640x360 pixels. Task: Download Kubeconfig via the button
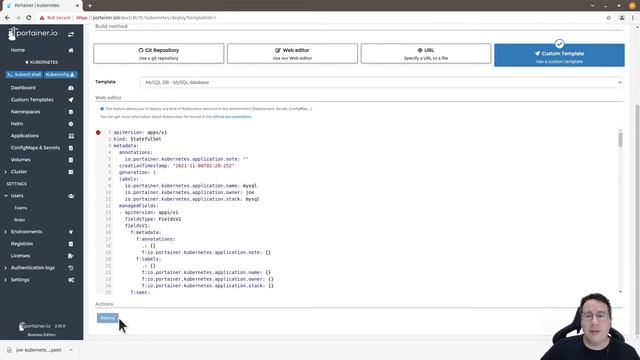coord(60,75)
